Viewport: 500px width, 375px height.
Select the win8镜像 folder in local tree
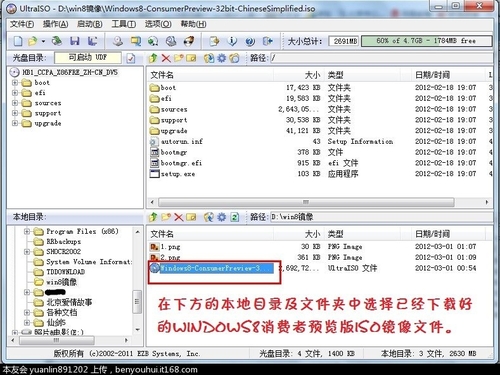click(61, 282)
